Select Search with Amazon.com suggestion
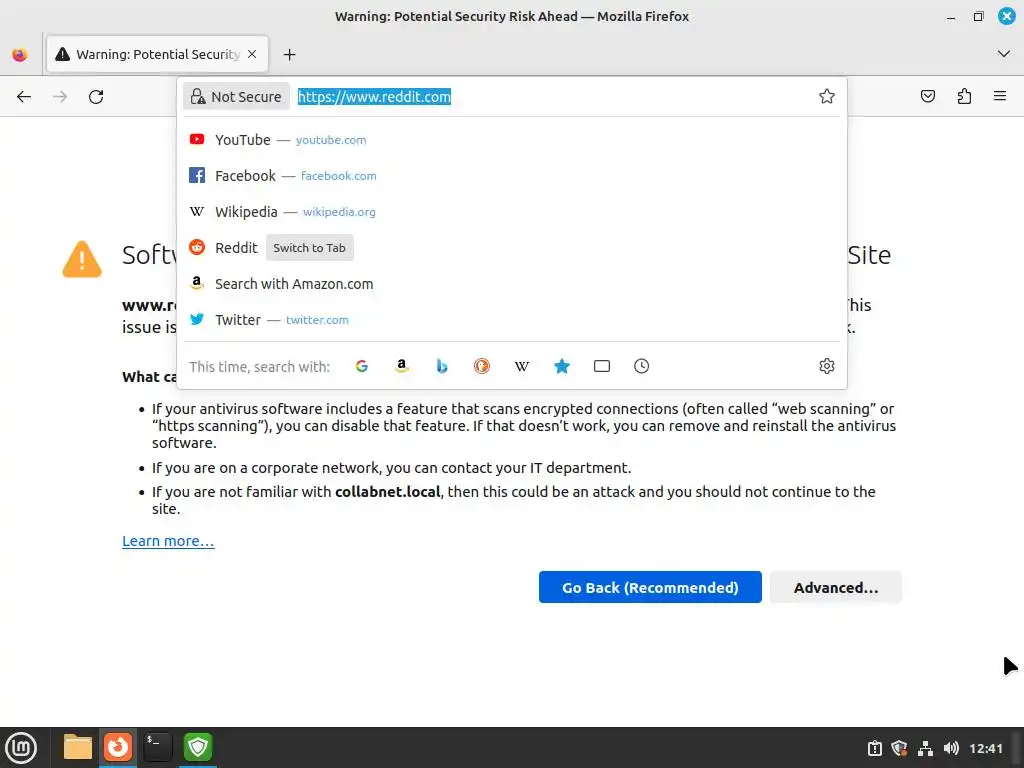Image resolution: width=1024 pixels, height=768 pixels. pos(512,284)
